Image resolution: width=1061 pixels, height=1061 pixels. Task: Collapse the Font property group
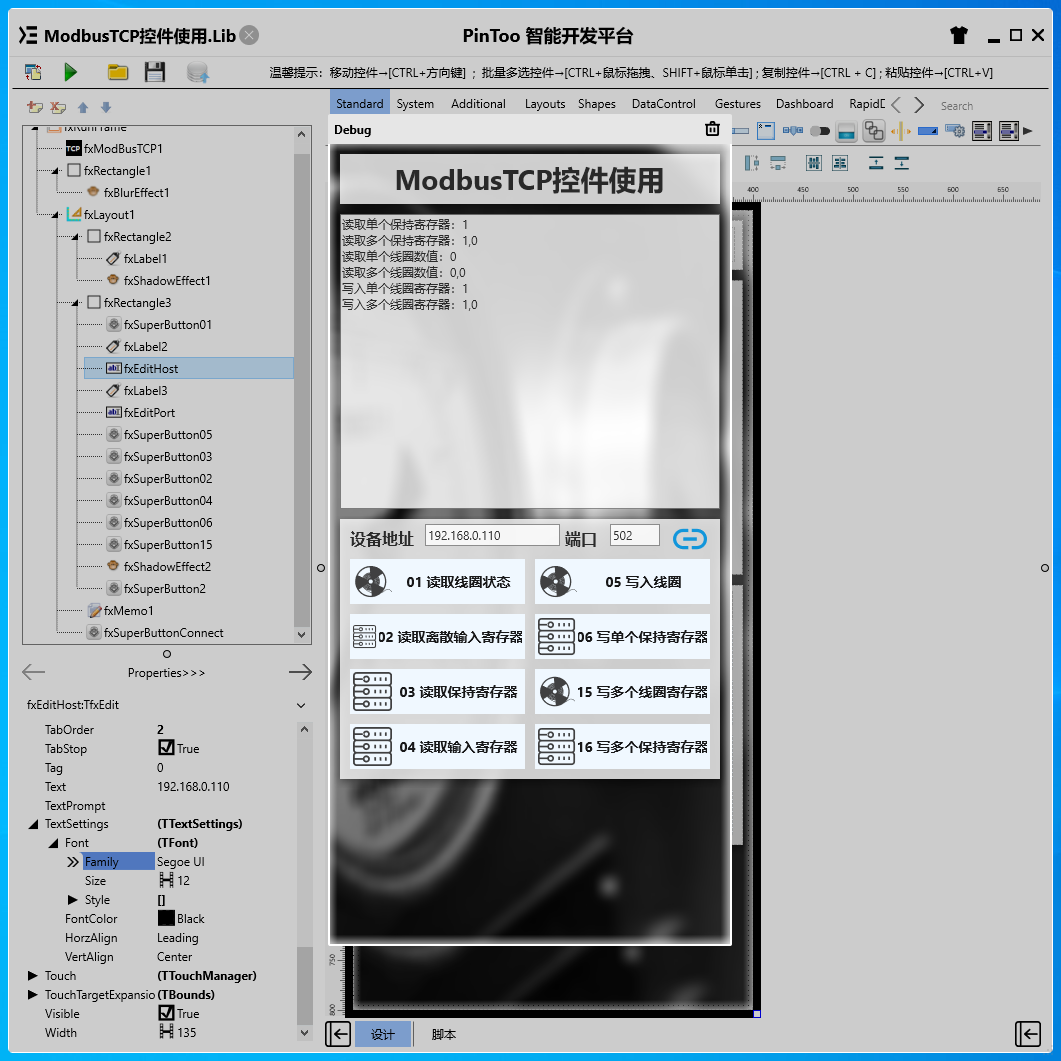pyautogui.click(x=53, y=843)
